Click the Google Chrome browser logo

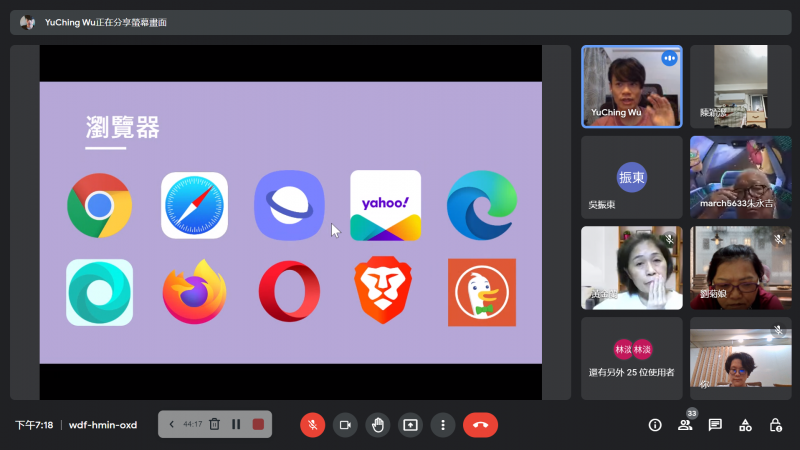pos(99,206)
